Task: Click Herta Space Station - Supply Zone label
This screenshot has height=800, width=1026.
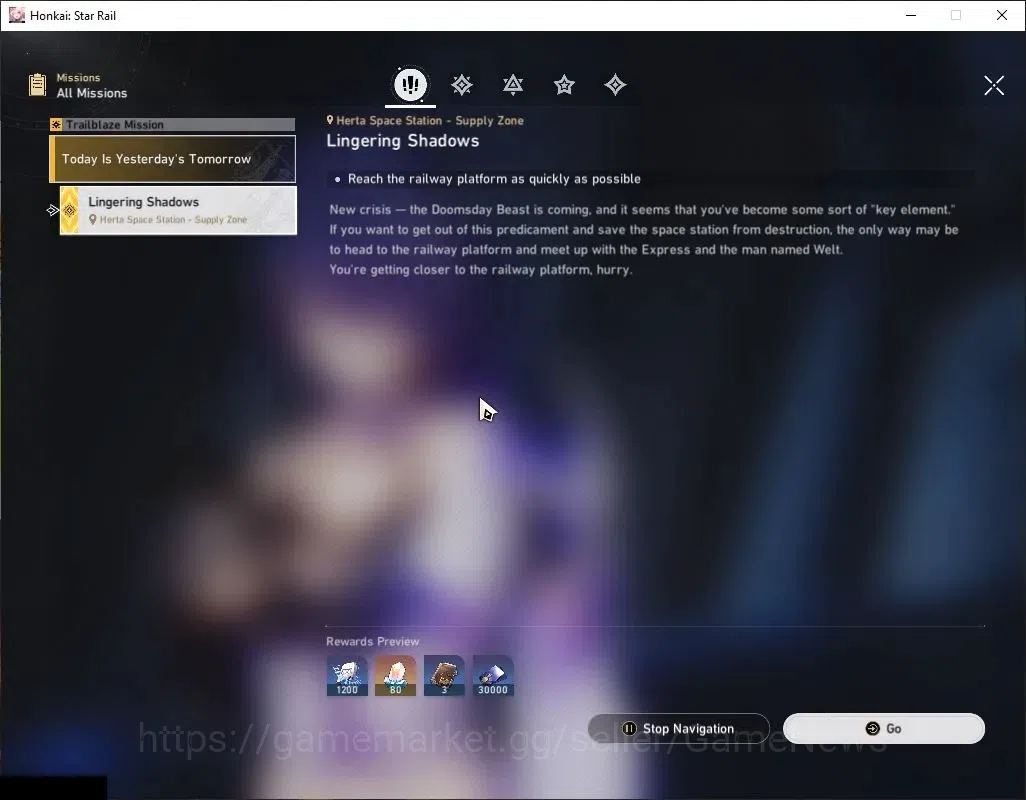Action: pyautogui.click(x=430, y=120)
